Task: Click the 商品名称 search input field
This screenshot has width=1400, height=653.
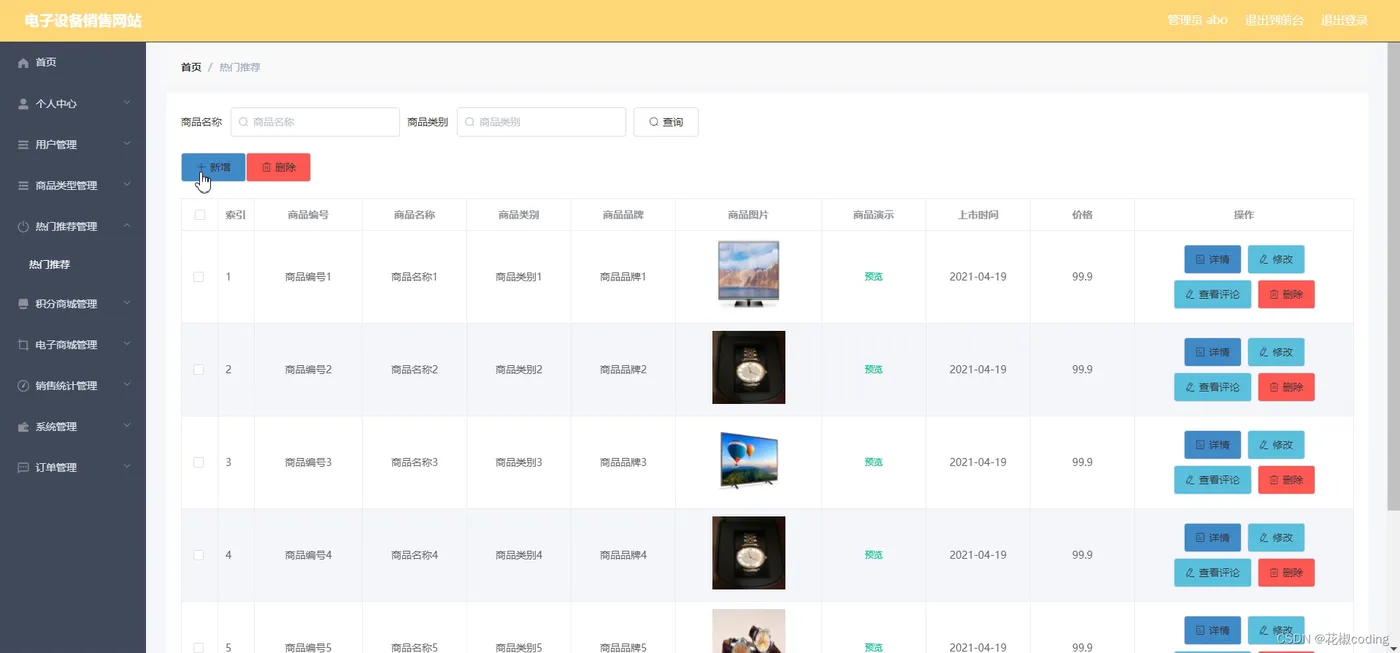Action: pyautogui.click(x=315, y=122)
